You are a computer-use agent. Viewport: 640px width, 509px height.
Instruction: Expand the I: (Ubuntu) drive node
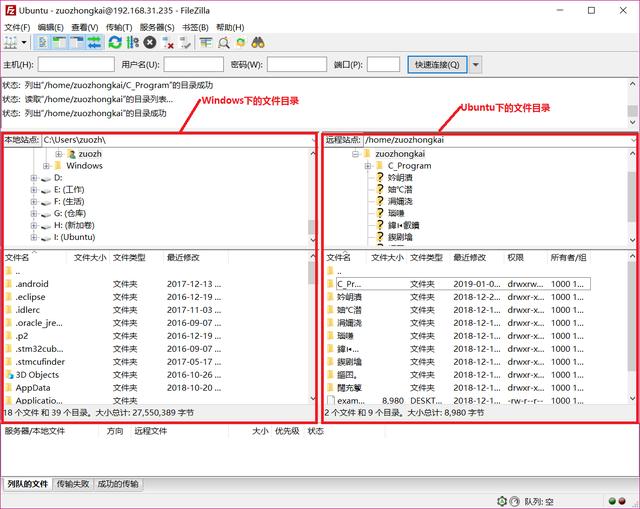click(x=34, y=237)
